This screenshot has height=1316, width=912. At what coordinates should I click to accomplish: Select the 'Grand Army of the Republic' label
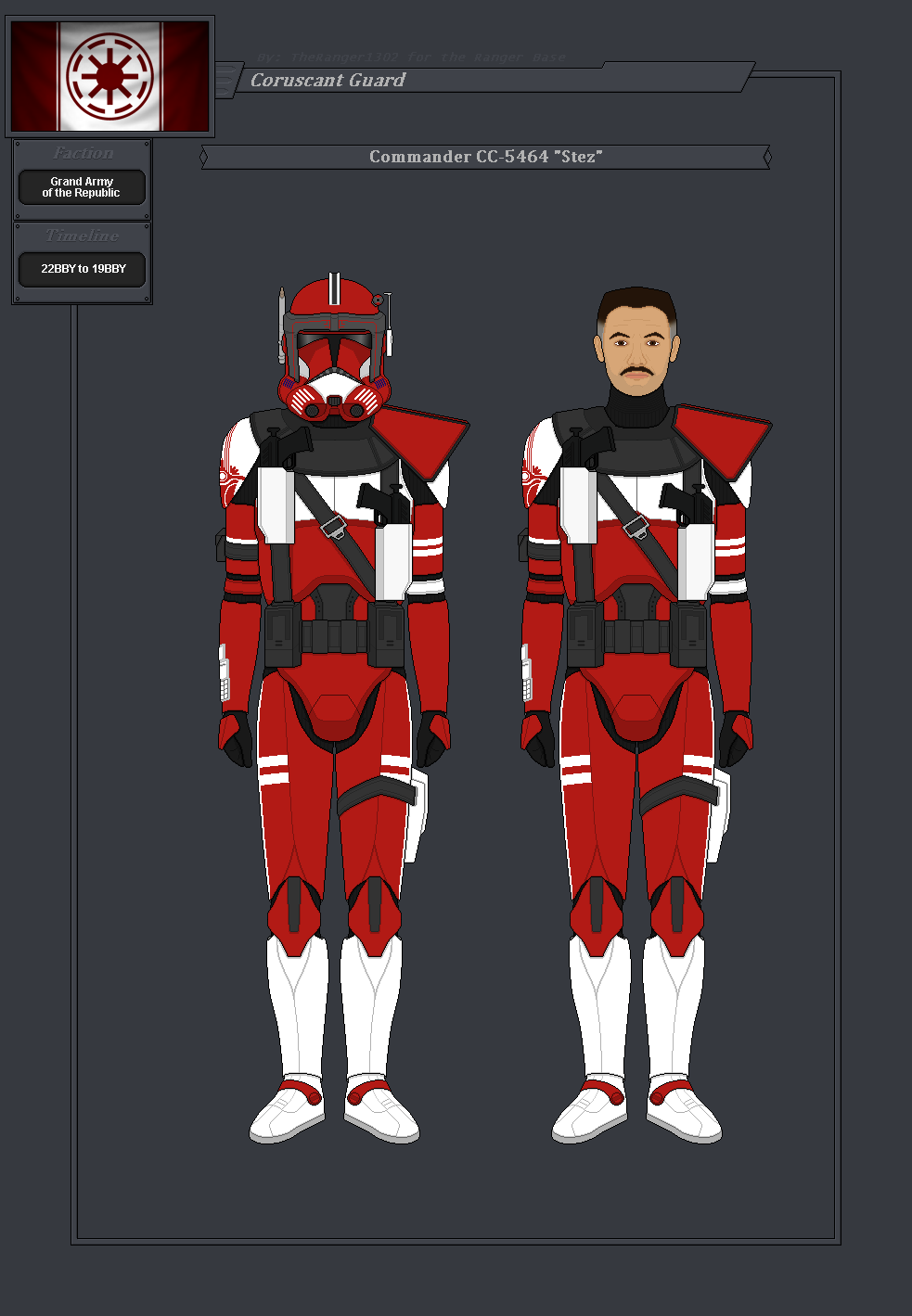82,187
